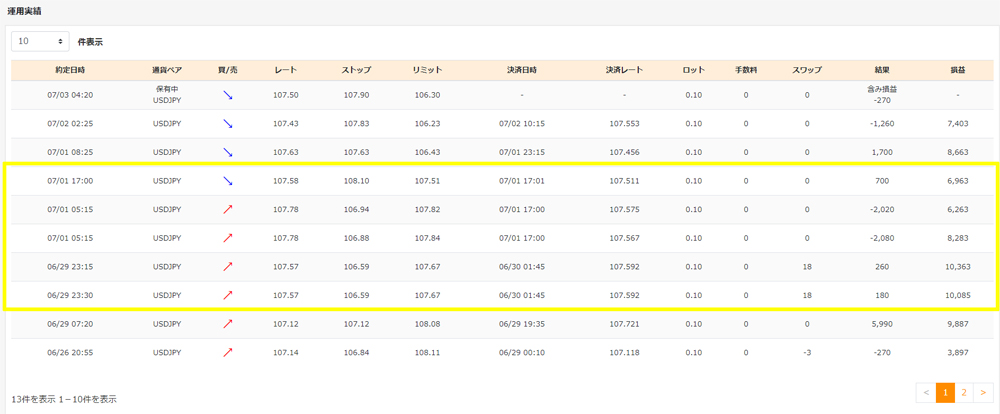Click the red arrow in the 06/26 20:55 row

(228, 353)
